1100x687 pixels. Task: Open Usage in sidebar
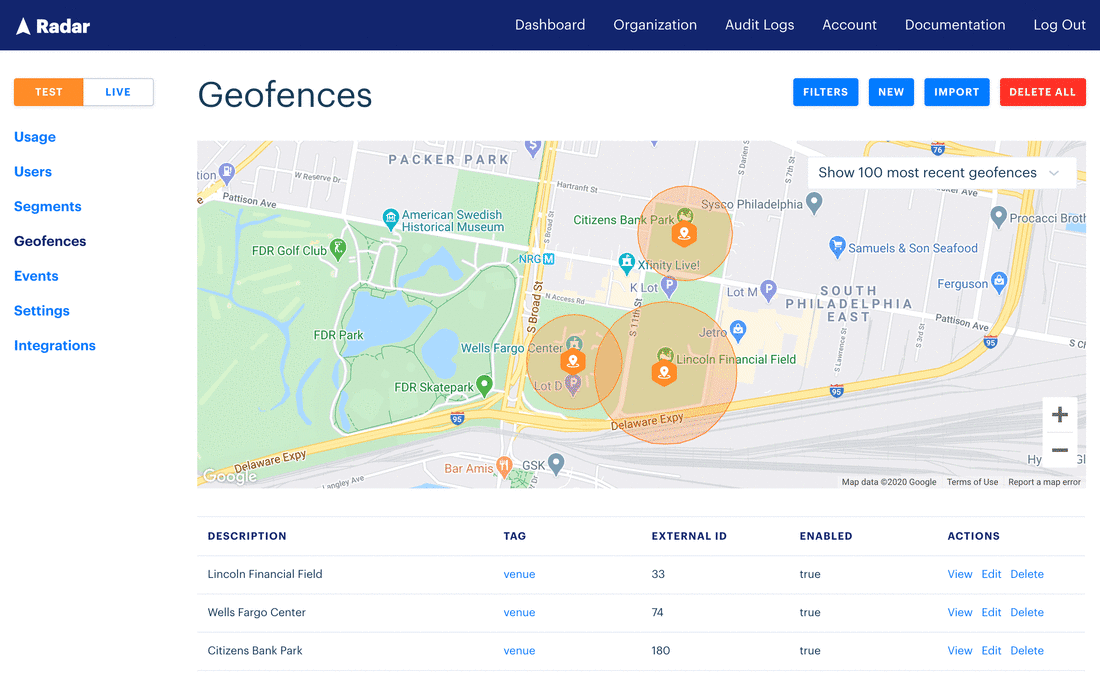[x=35, y=137]
